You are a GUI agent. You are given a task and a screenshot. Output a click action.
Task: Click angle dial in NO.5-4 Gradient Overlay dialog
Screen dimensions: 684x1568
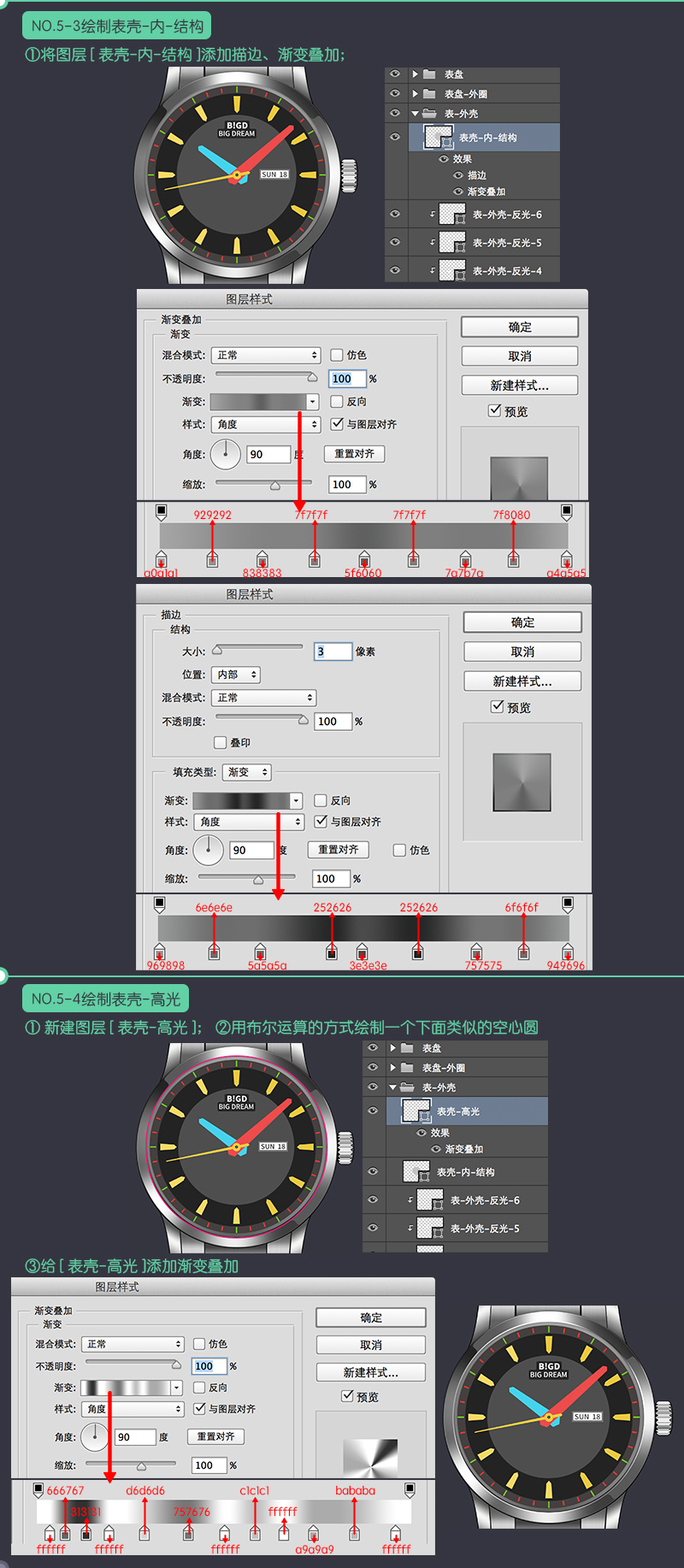(95, 1437)
